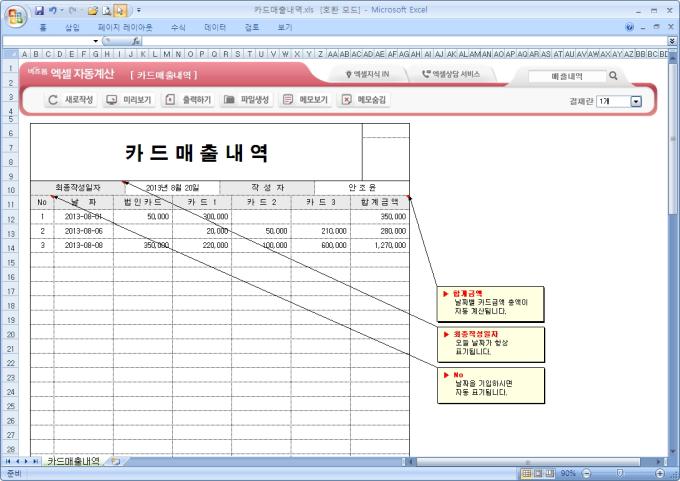Click the Select All corner cell

[x=10, y=54]
